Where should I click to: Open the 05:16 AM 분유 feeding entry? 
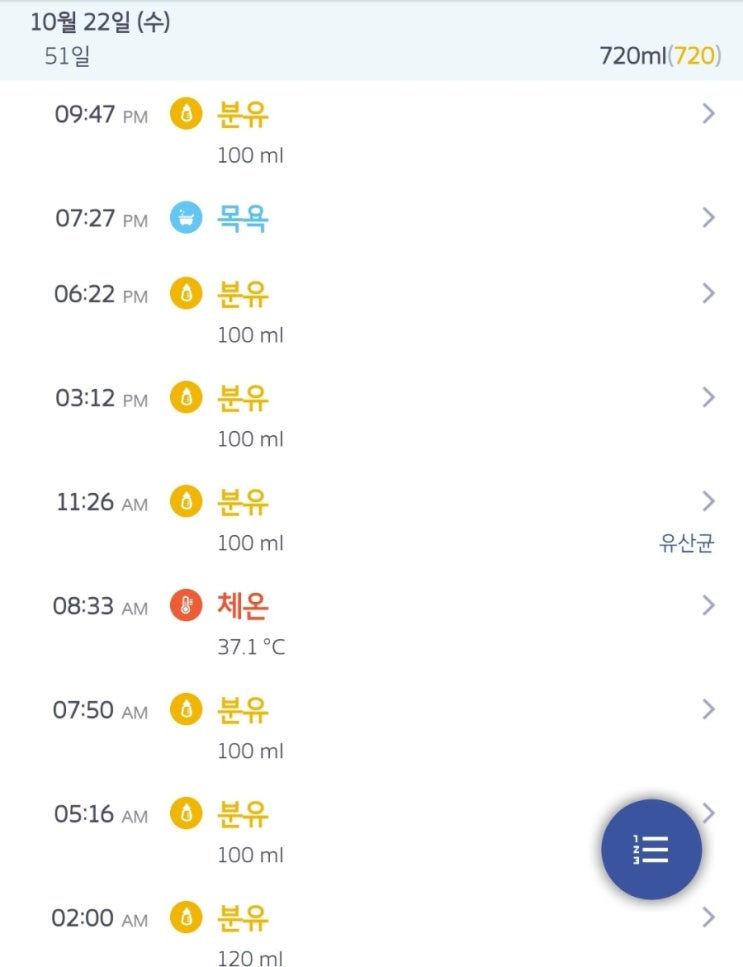[x=243, y=814]
